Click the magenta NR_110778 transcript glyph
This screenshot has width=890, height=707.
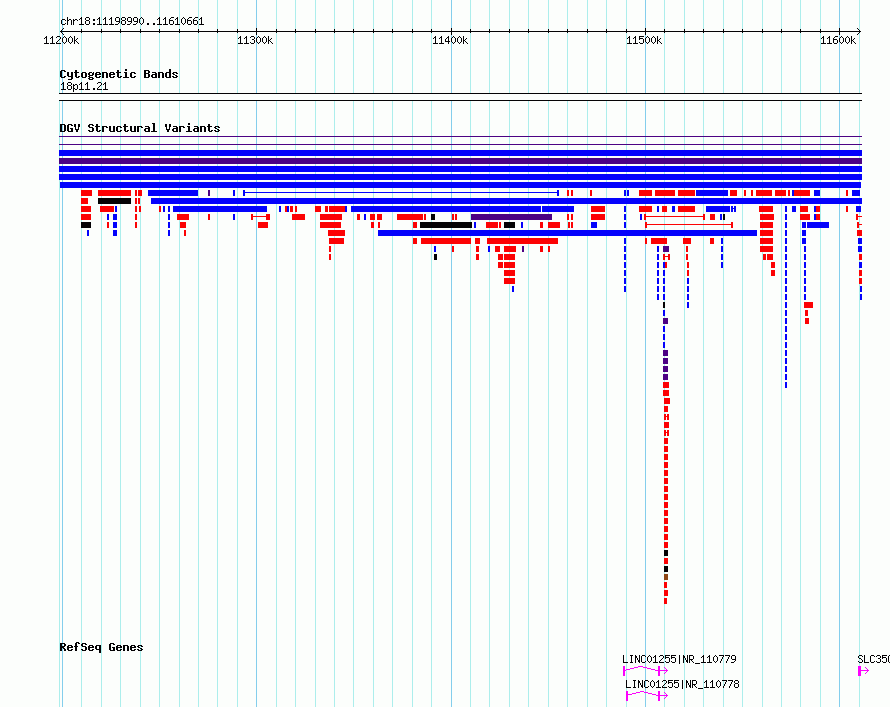[647, 696]
